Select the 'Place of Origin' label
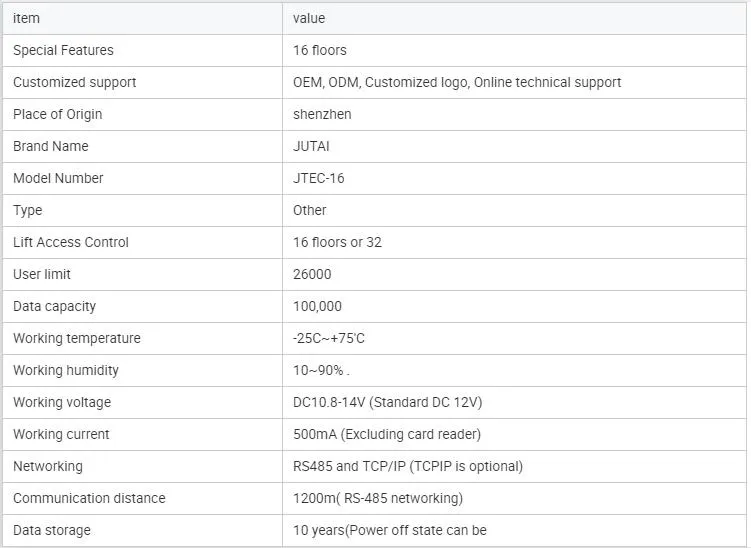 [57, 114]
